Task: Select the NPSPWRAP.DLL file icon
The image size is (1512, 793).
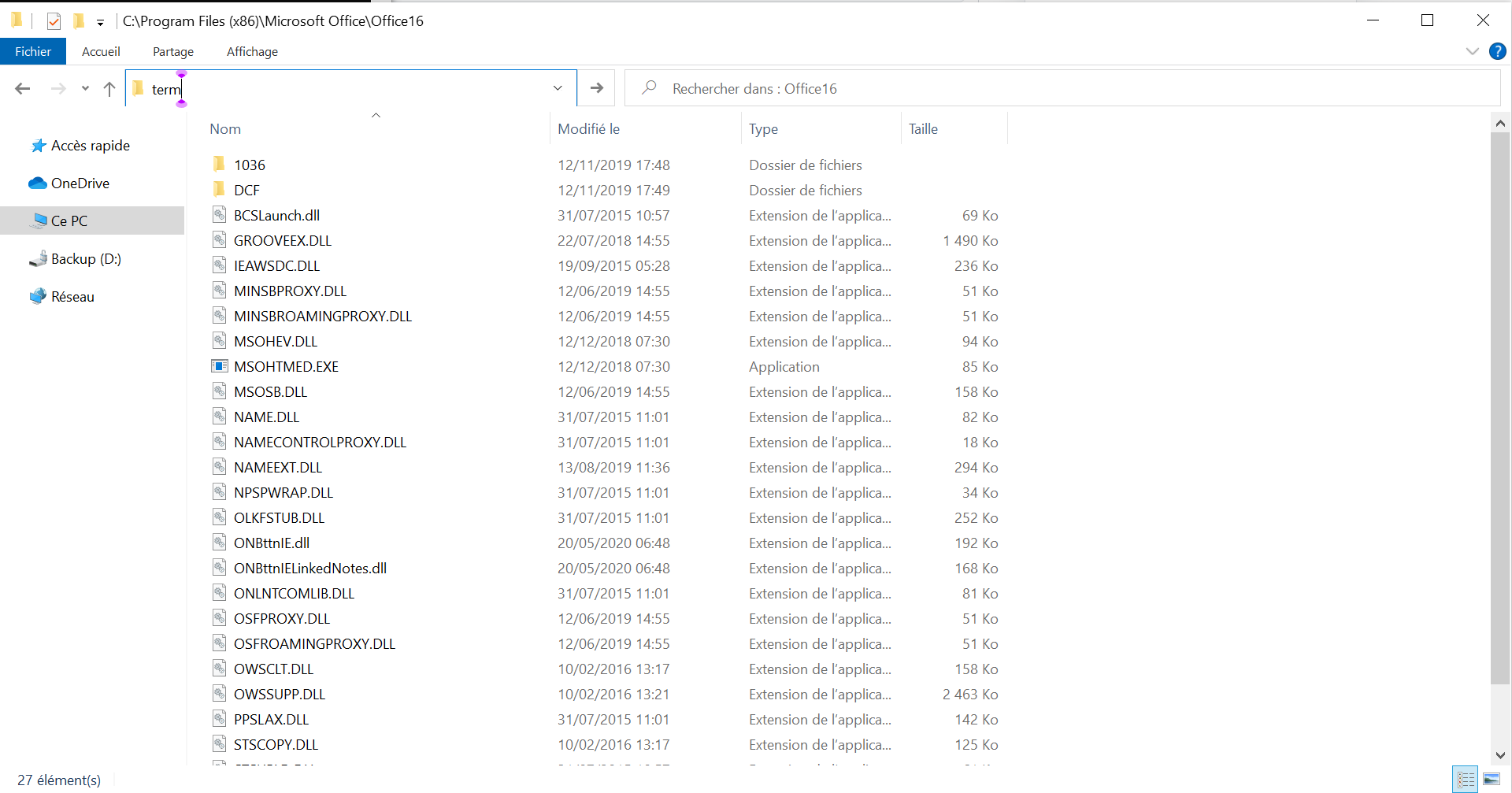Action: (x=220, y=492)
